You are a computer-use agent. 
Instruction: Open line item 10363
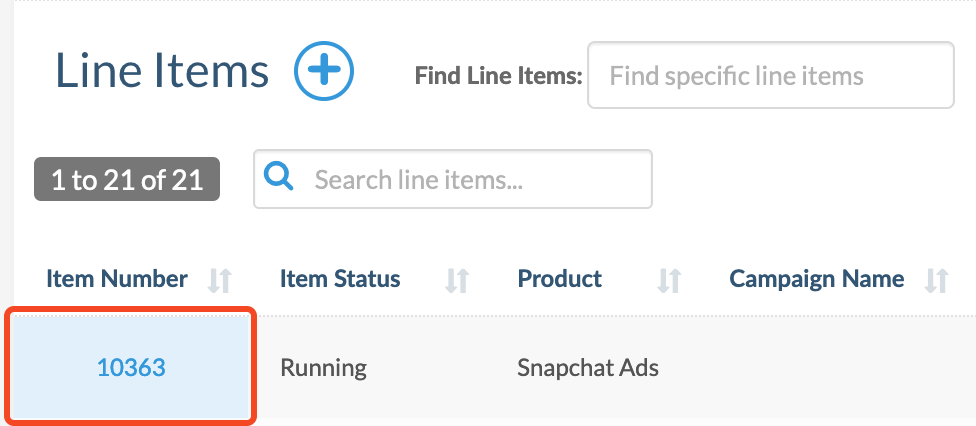[x=131, y=367]
